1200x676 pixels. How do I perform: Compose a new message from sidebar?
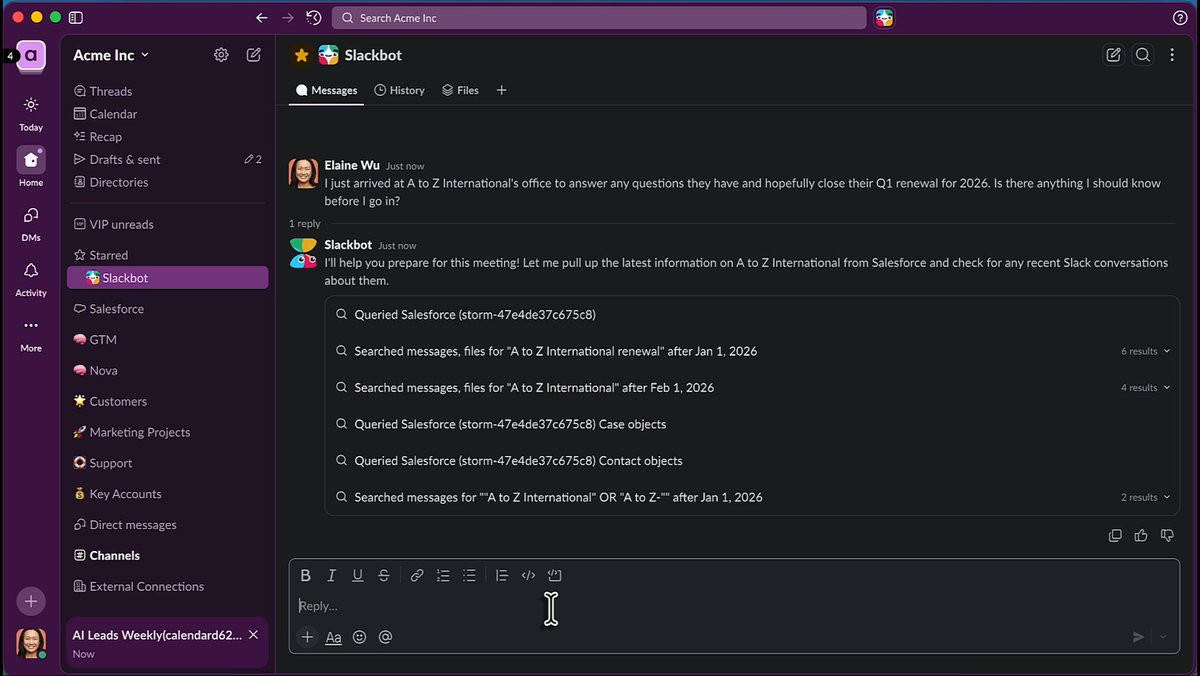tap(254, 55)
